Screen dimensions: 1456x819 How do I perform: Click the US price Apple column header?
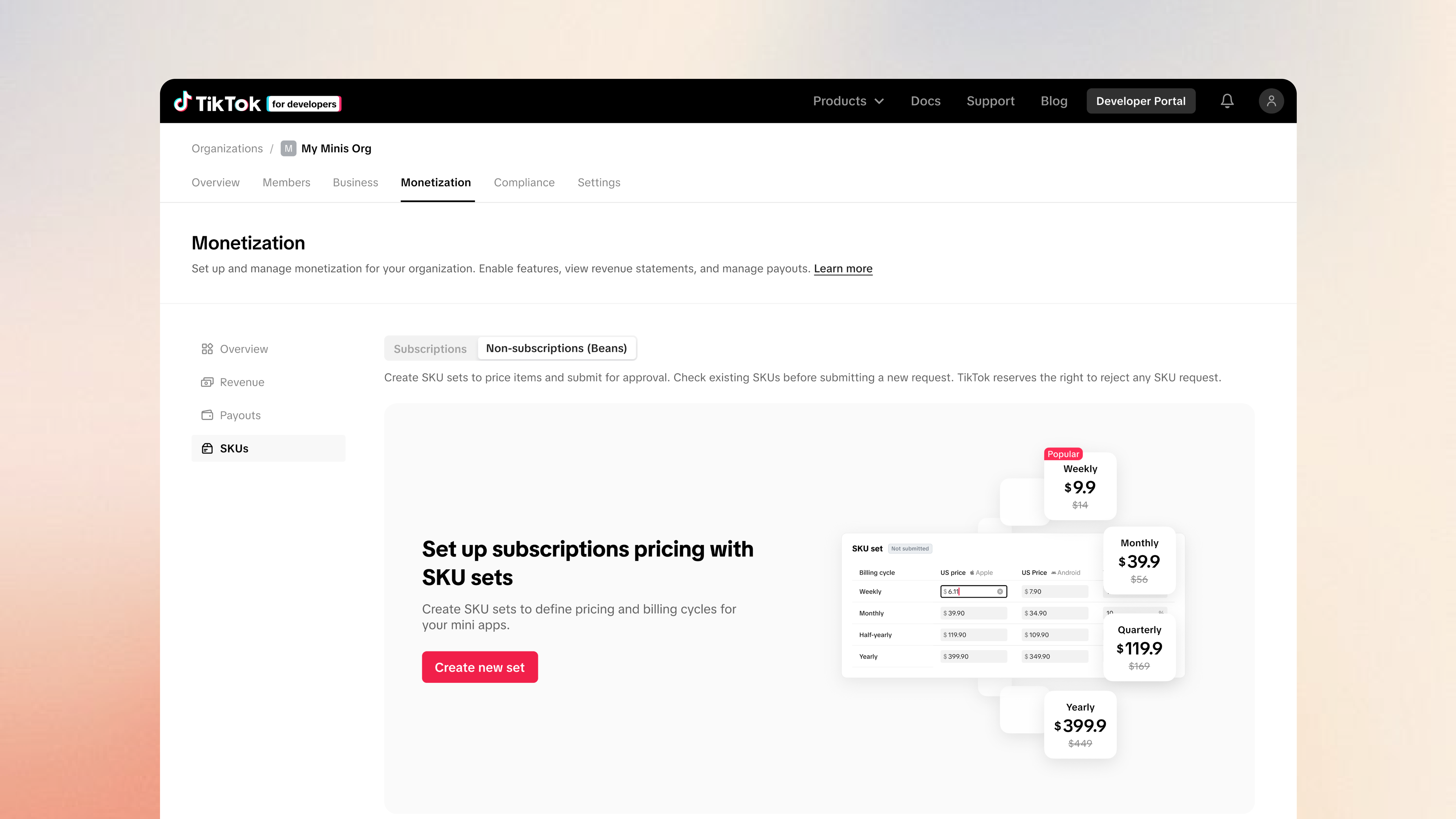[966, 573]
